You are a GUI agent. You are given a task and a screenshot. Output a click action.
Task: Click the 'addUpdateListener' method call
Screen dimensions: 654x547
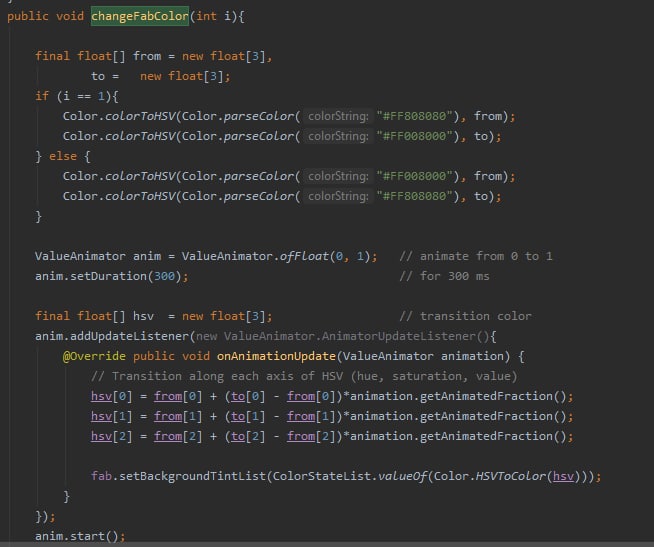pyautogui.click(x=129, y=336)
